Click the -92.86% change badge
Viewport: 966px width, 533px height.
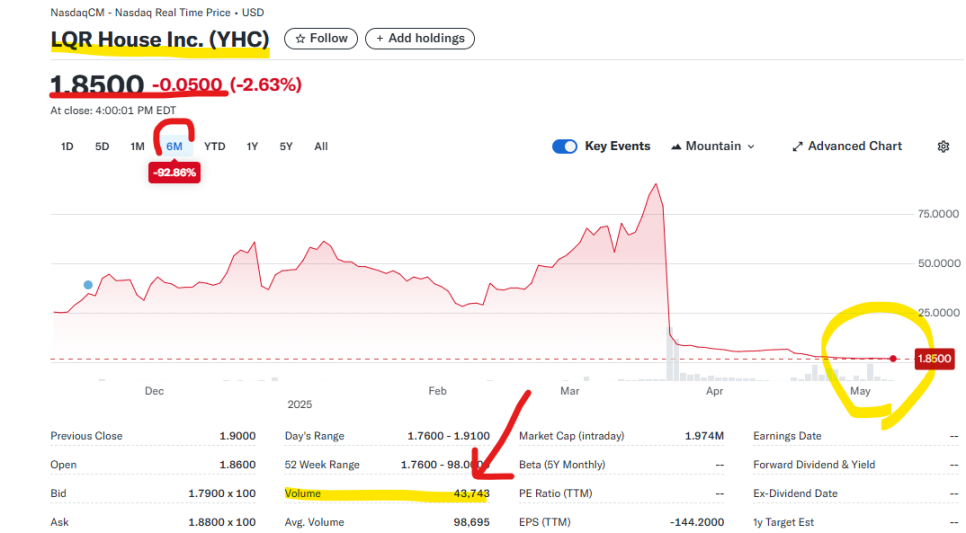[x=174, y=173]
